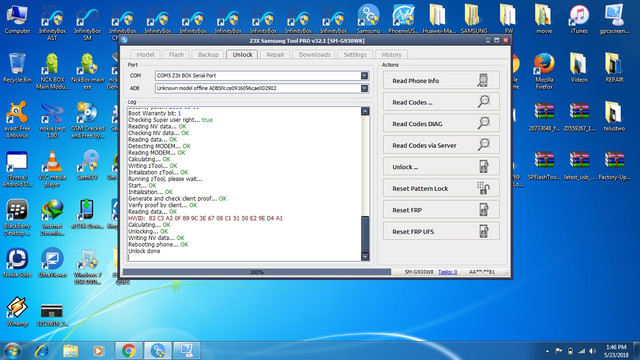Open the 20733048_f archive file
Image resolution: width=640 pixels, height=360 pixels.
544,117
